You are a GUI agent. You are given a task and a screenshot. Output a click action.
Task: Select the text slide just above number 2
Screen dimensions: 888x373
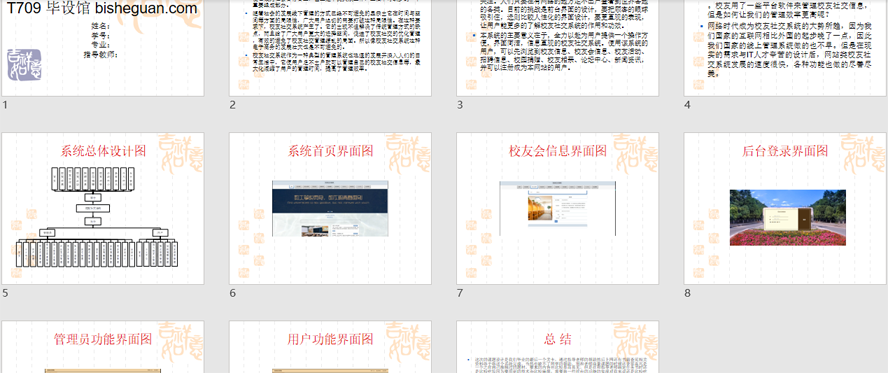(x=330, y=48)
